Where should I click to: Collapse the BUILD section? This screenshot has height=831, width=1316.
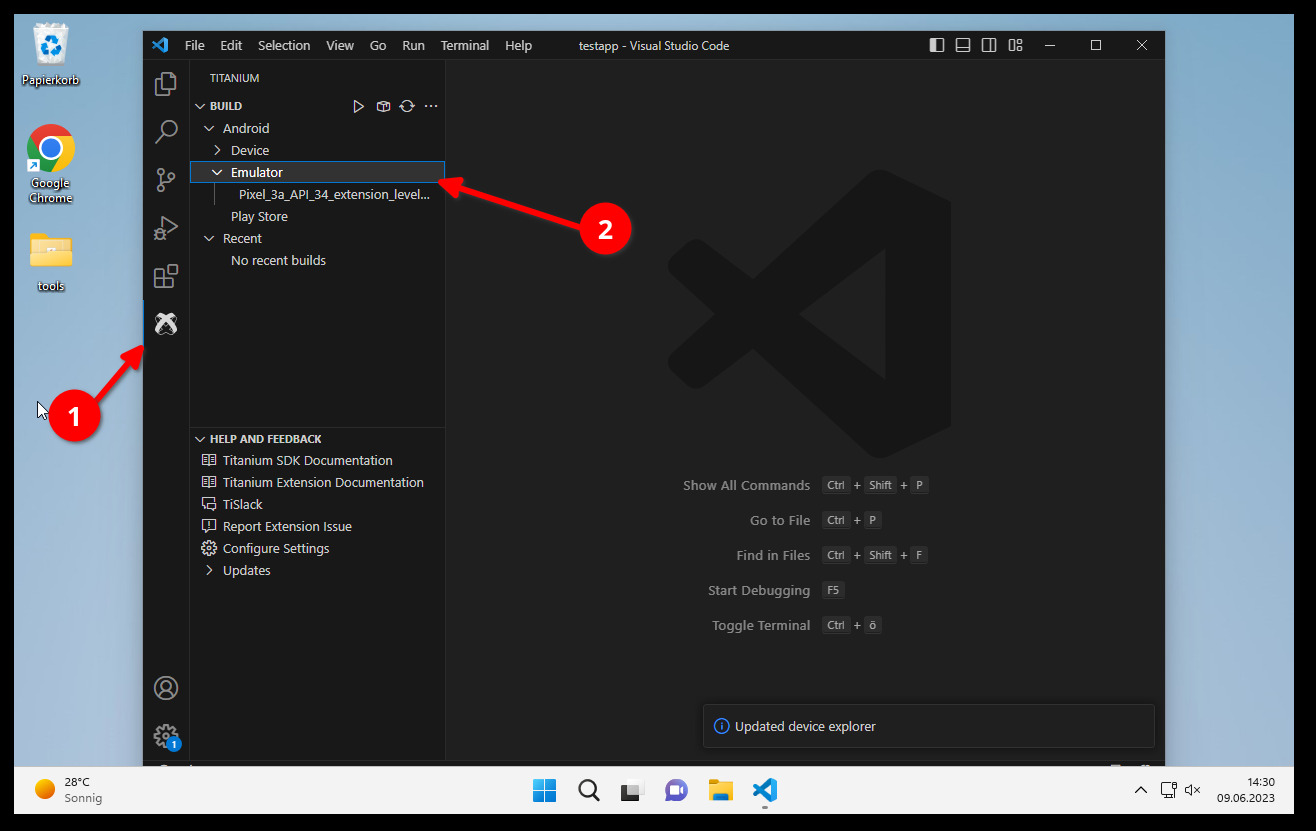tap(201, 106)
